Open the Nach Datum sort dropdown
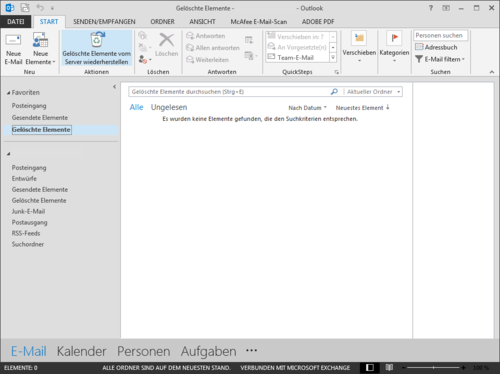 [308, 108]
